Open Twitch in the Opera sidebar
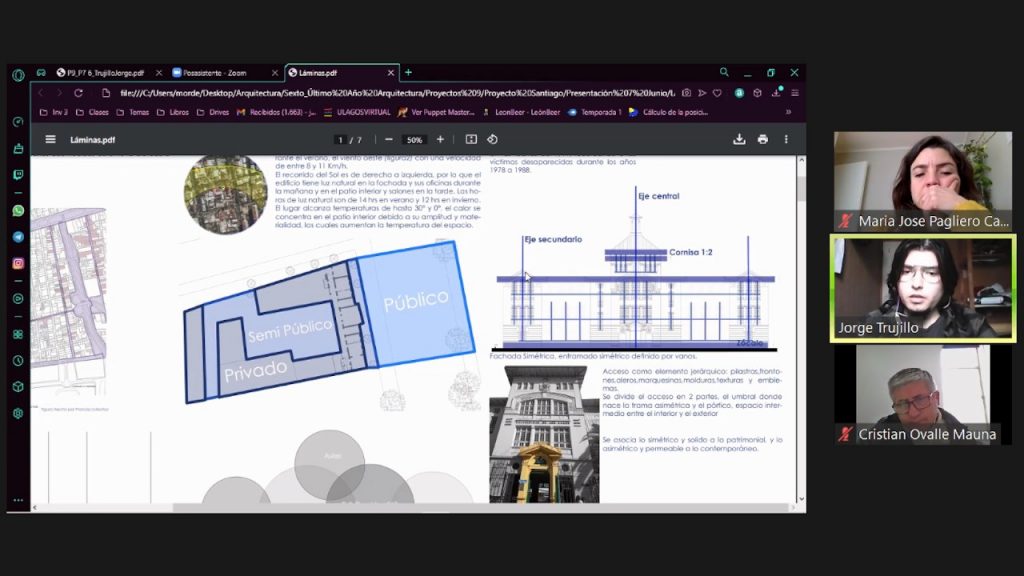Screen dimensions: 1024x576 click(x=18, y=174)
